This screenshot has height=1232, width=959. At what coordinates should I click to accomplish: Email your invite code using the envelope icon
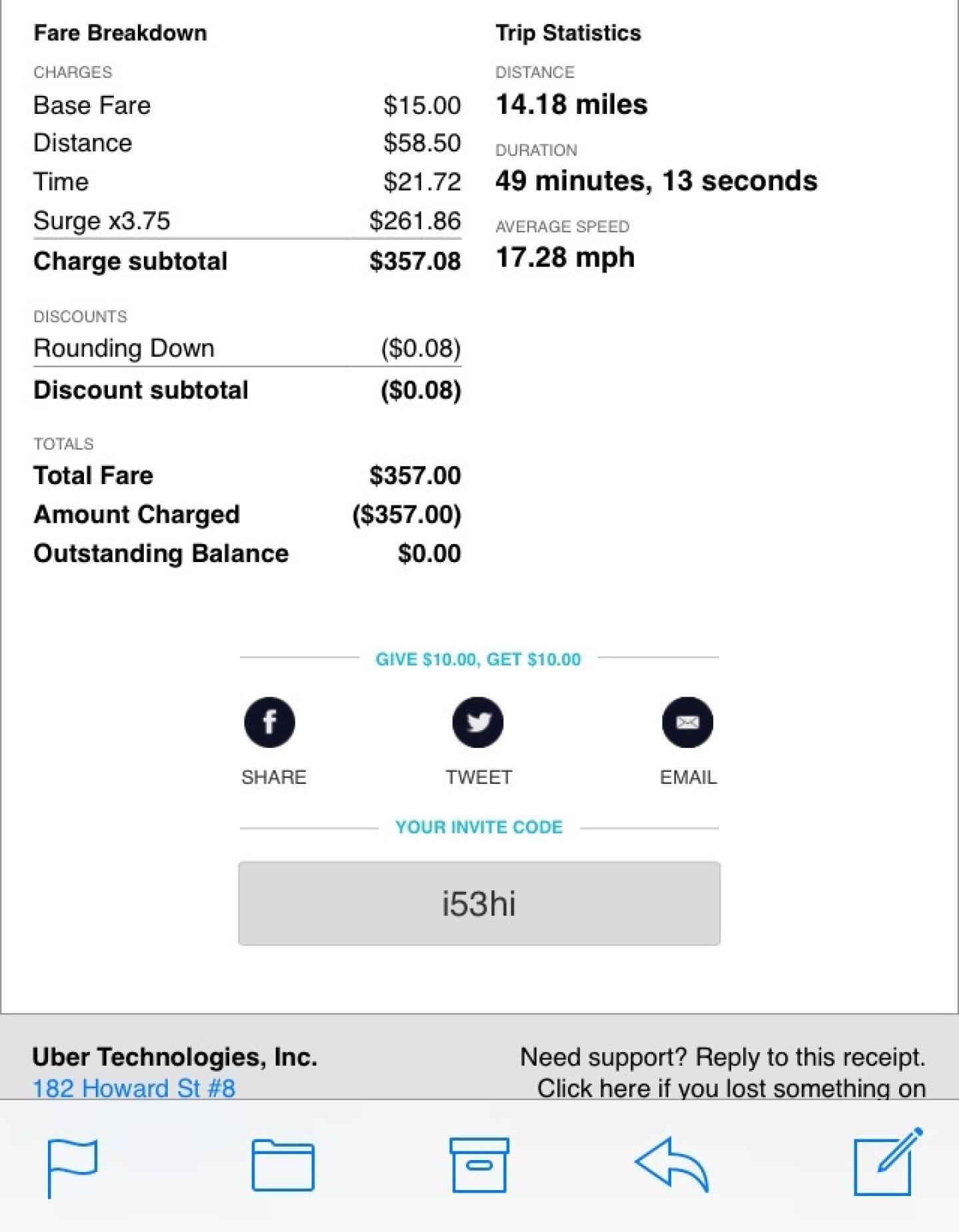(687, 722)
